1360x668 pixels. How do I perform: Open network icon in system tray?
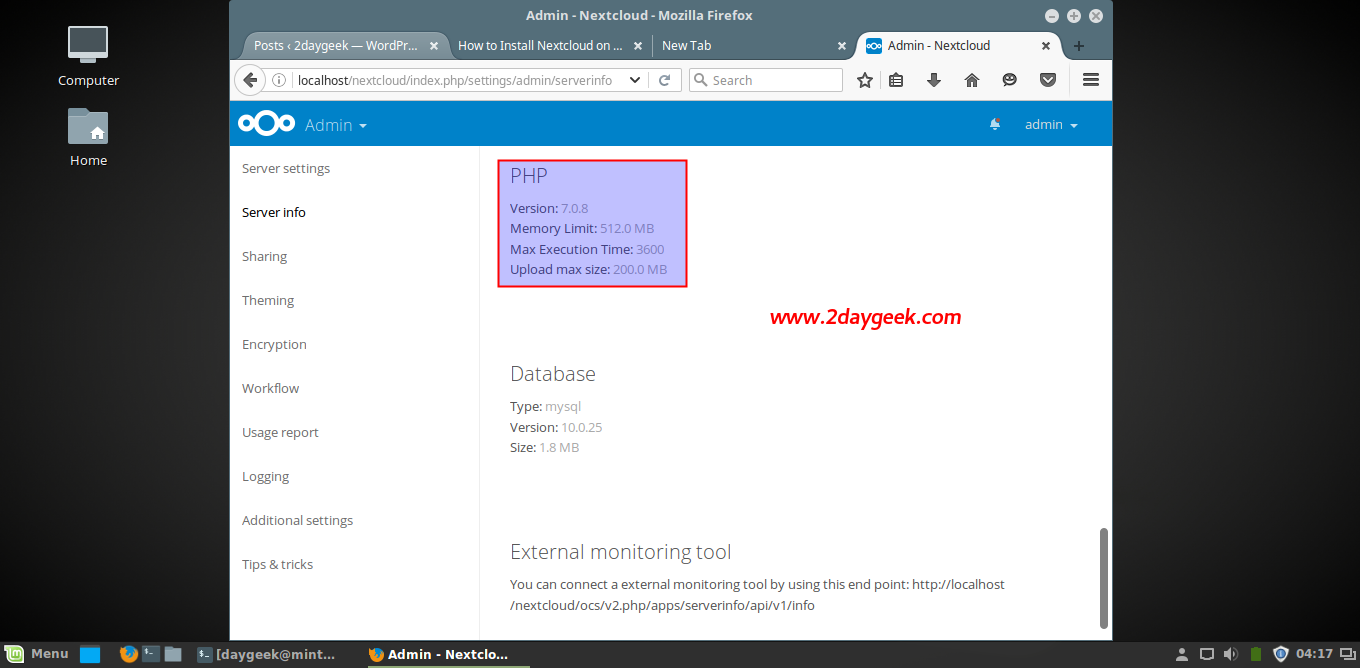tap(1207, 655)
